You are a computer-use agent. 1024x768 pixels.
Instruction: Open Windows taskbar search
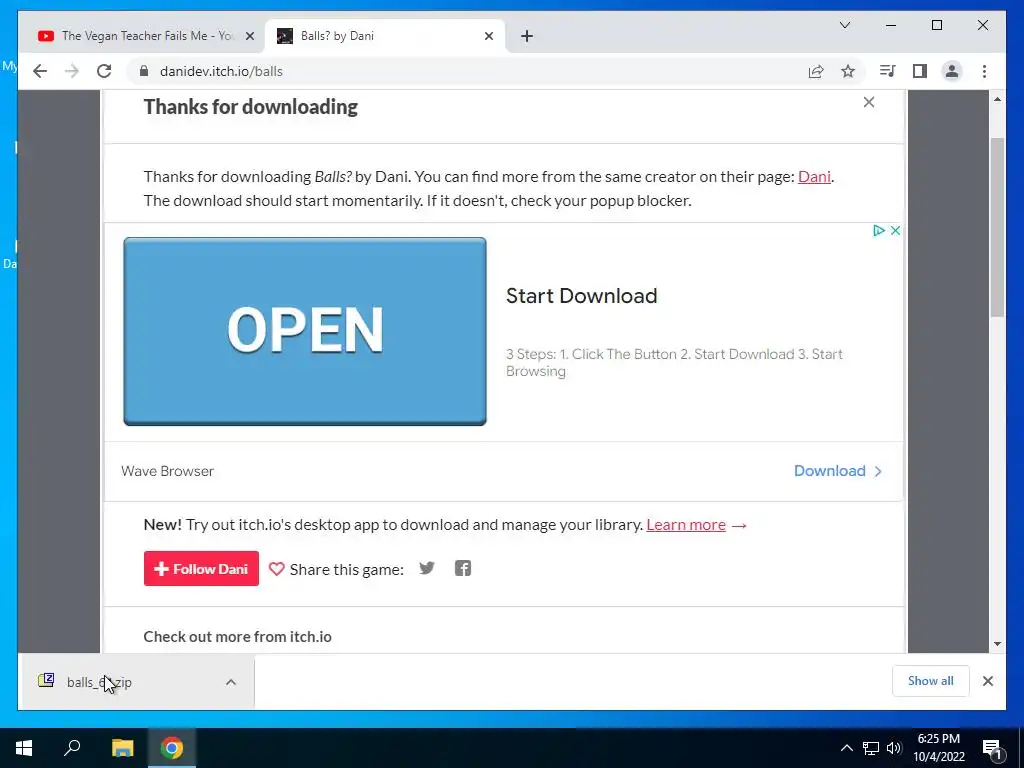(x=72, y=748)
